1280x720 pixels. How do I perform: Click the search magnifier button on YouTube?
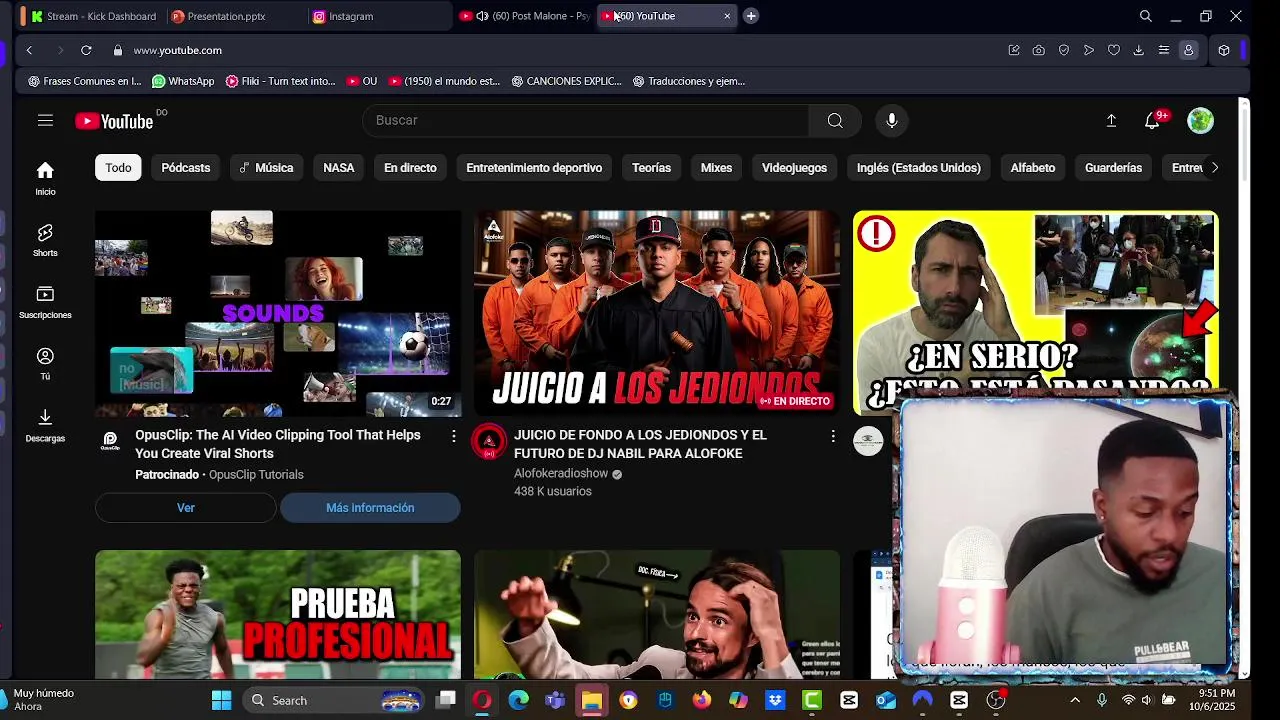click(x=835, y=120)
